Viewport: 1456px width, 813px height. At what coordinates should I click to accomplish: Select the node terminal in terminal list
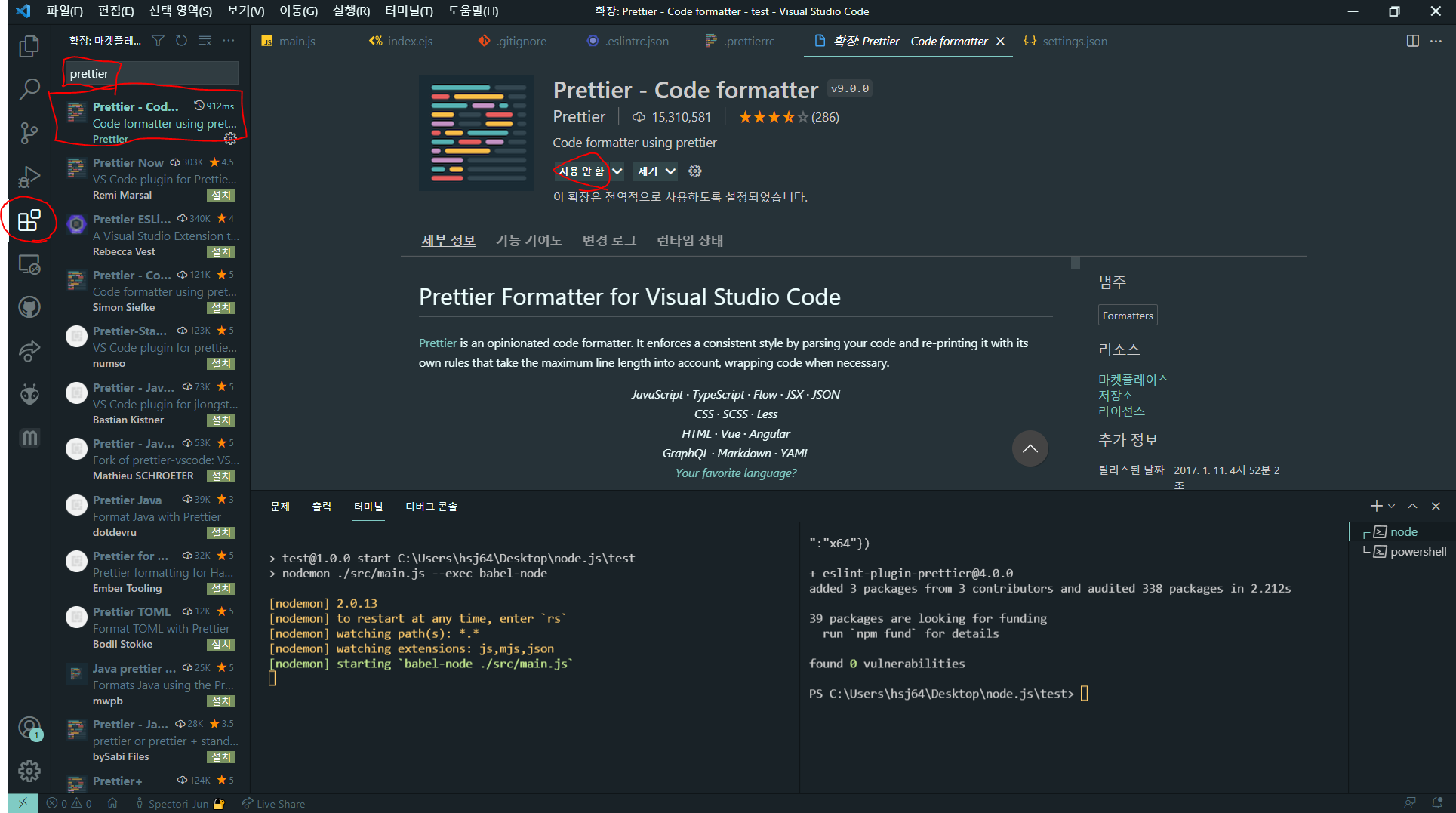[1404, 531]
